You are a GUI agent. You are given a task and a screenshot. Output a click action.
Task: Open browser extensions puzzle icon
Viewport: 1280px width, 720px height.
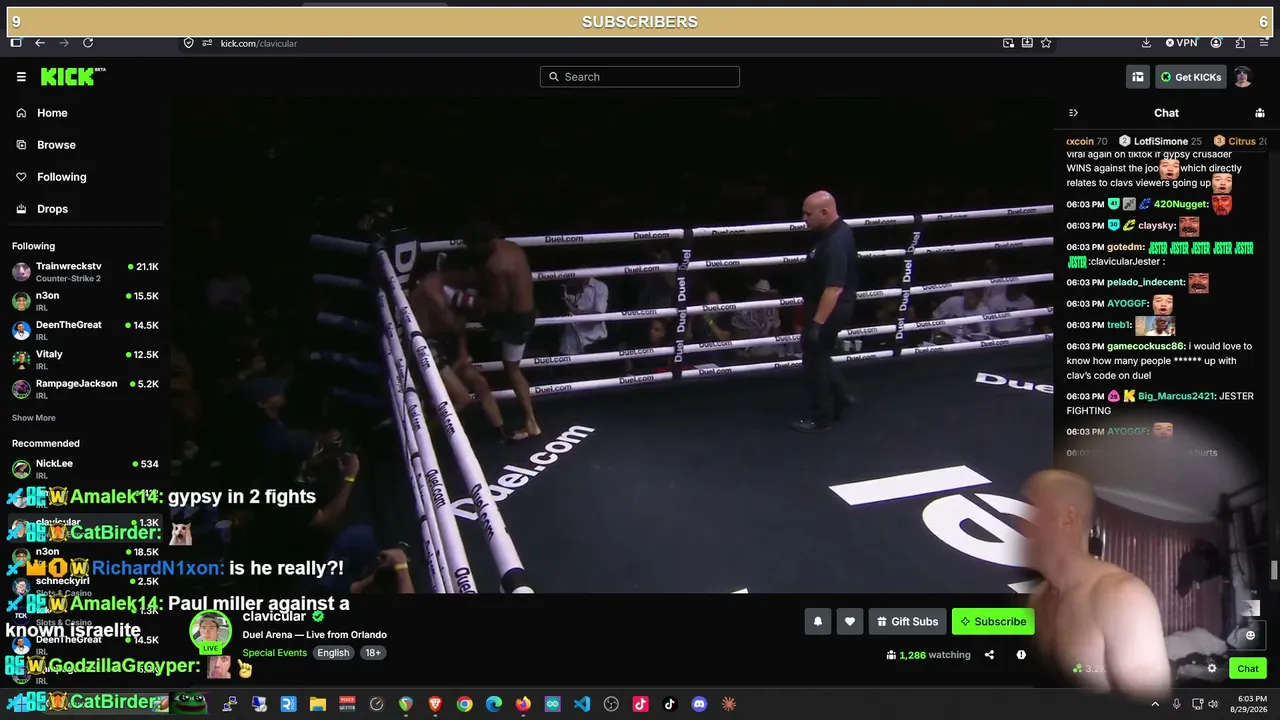[1240, 43]
